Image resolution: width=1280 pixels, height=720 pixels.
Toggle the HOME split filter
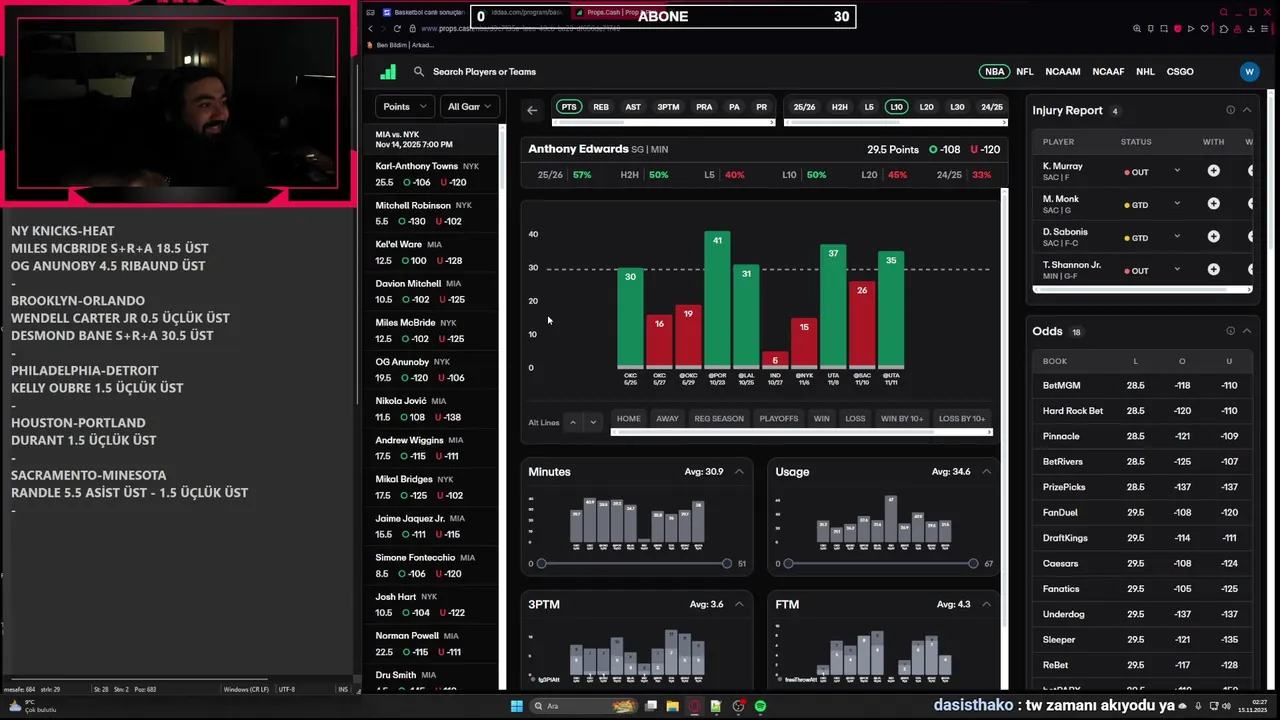pos(629,418)
